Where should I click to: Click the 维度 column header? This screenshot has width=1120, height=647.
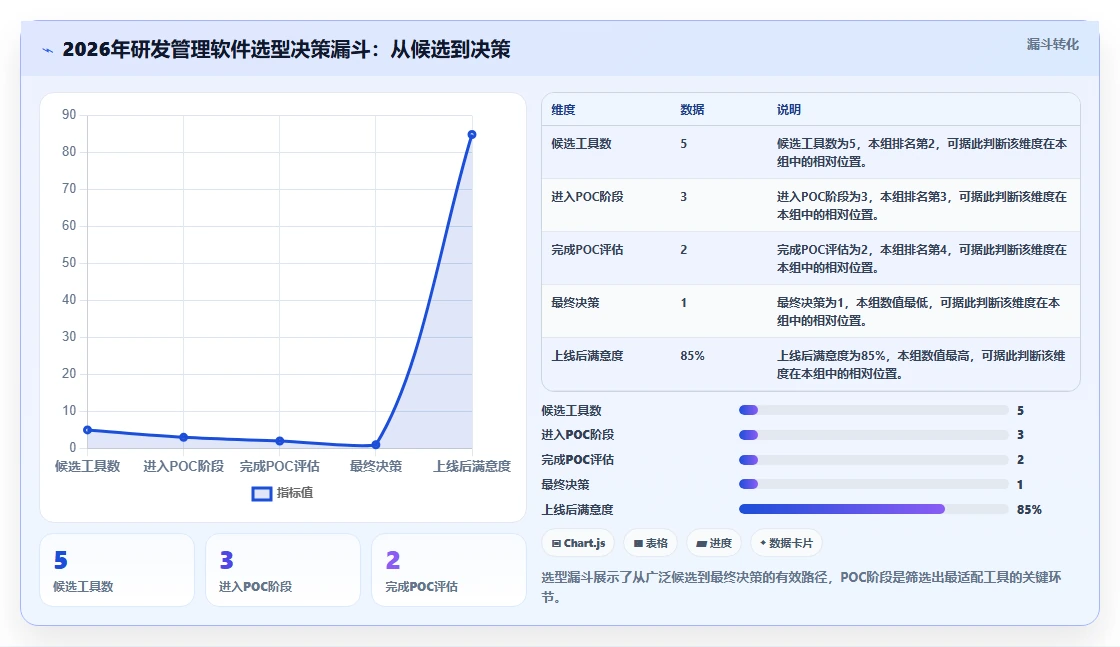click(x=563, y=109)
